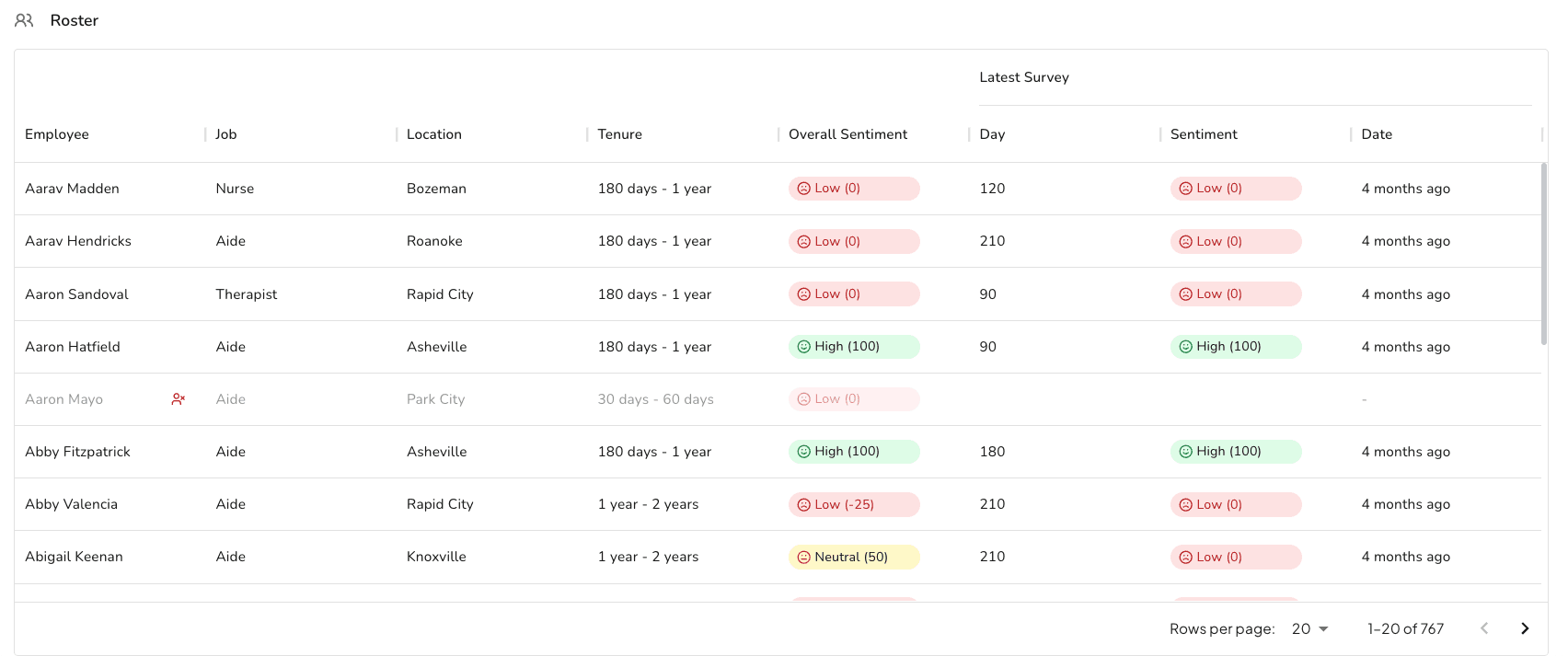The width and height of the screenshot is (1568, 656).
Task: Click the Roanoke location cell
Action: click(434, 241)
